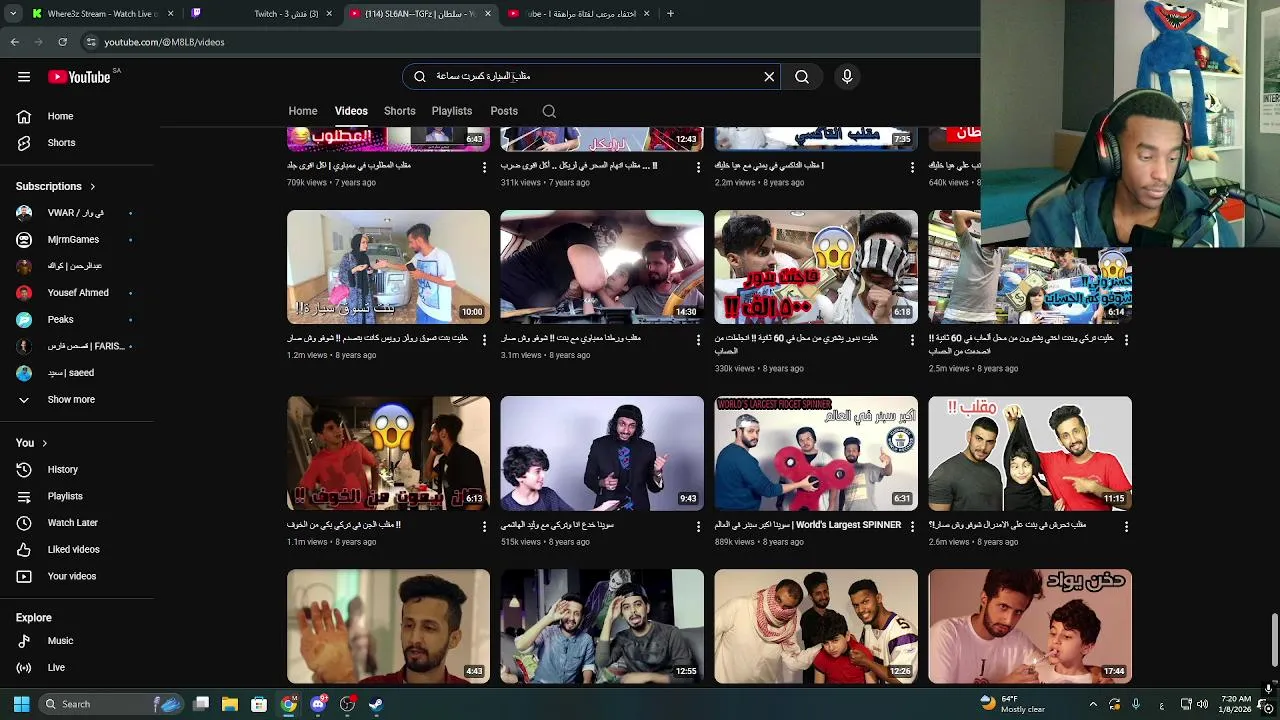
Task: Open Home in the sidebar
Action: pos(60,116)
